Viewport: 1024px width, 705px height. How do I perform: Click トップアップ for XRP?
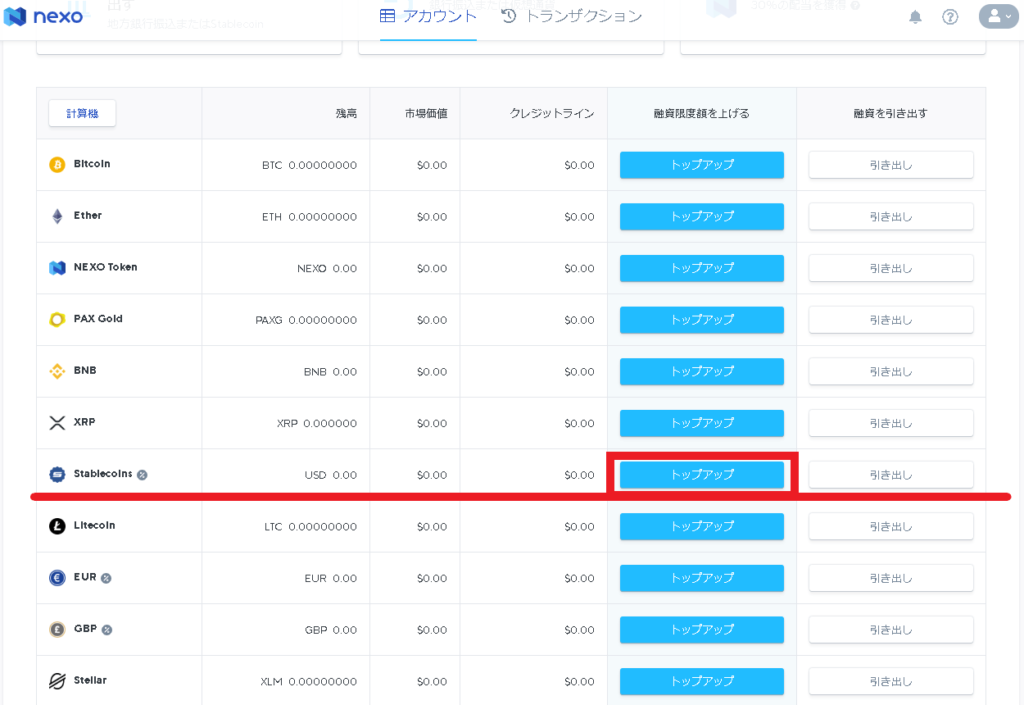702,423
